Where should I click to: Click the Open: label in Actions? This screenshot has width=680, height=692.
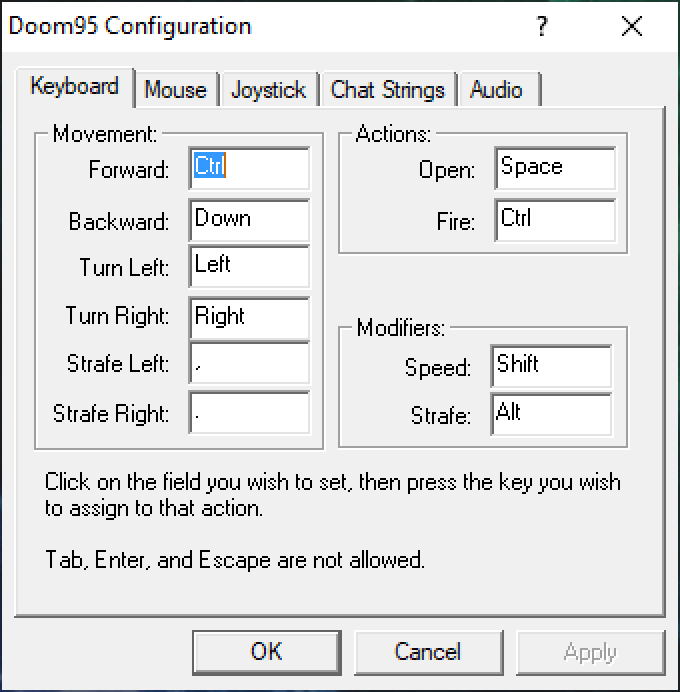click(x=447, y=170)
